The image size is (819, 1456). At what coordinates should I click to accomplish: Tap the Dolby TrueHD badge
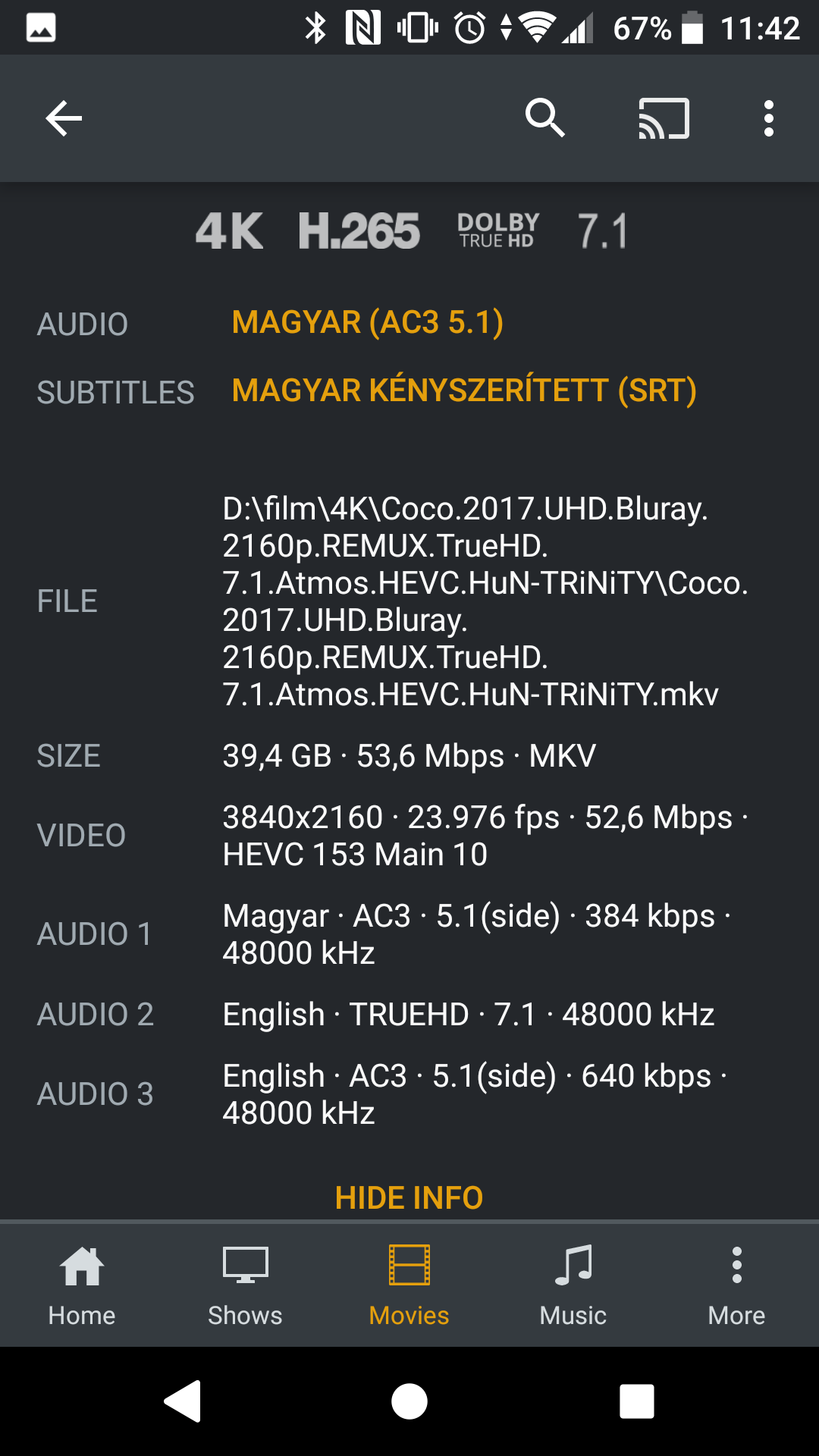coord(498,231)
